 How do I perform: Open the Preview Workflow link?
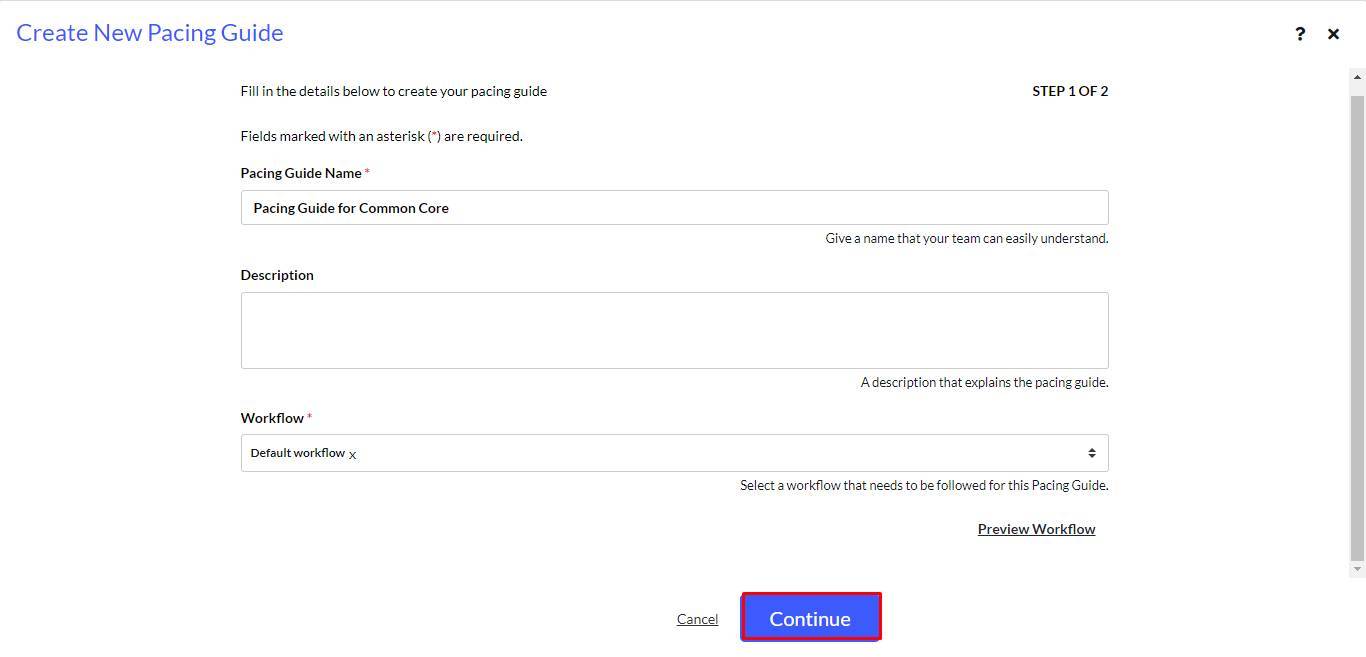click(1036, 529)
